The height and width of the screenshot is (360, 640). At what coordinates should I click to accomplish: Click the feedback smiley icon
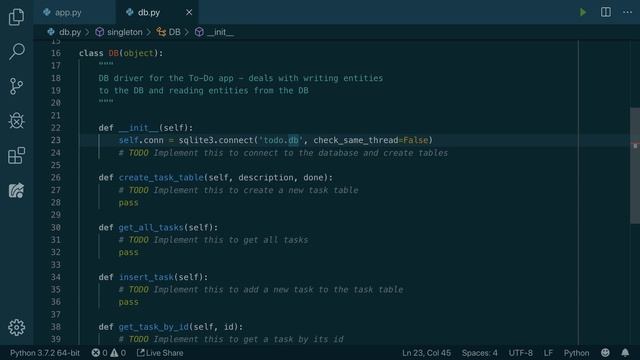605,353
